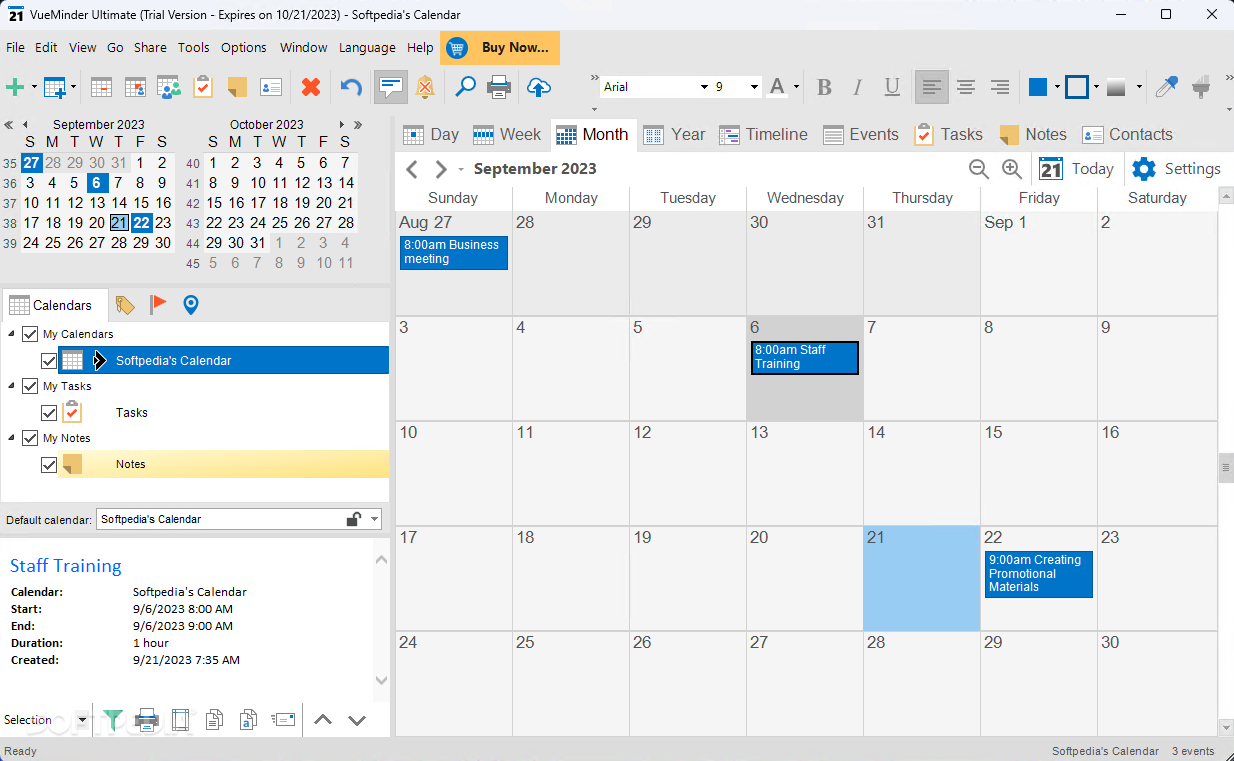Image resolution: width=1234 pixels, height=761 pixels.
Task: Click the new meeting request people icon
Action: tap(169, 87)
